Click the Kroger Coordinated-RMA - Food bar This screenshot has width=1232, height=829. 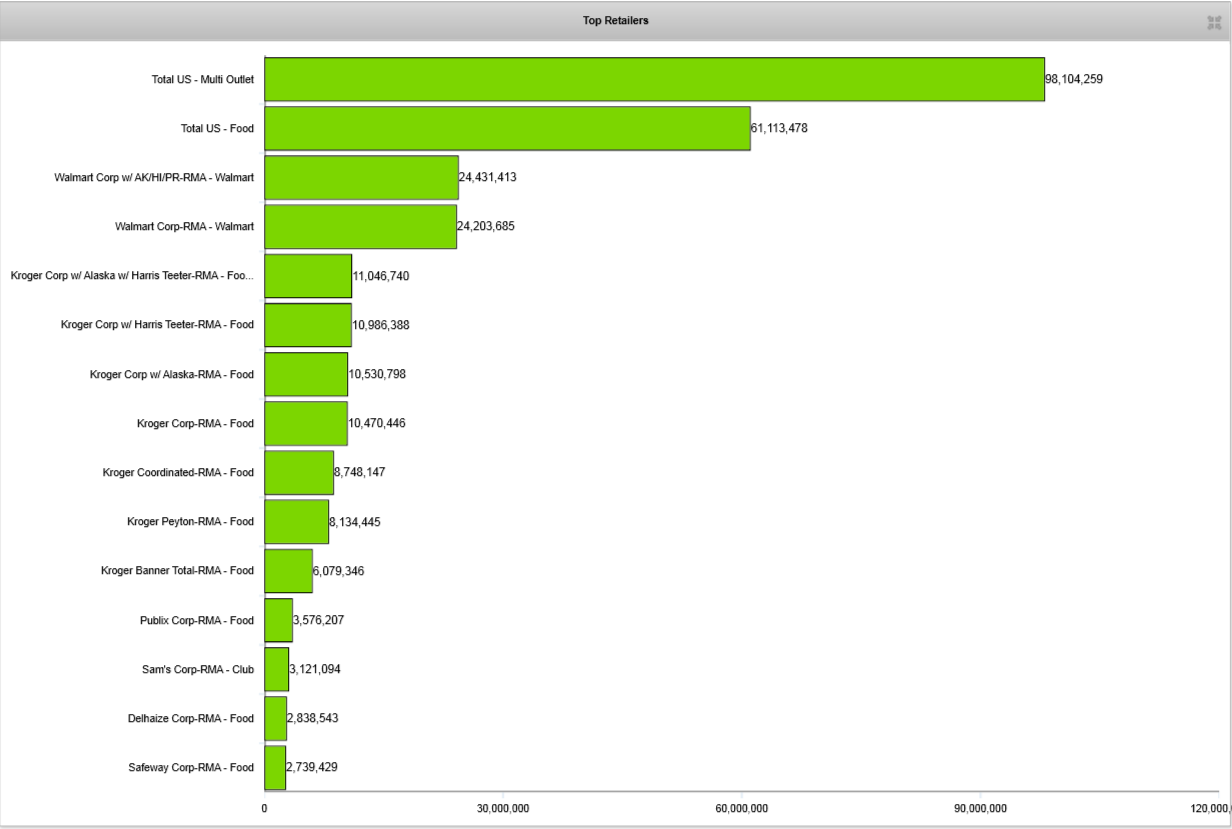[299, 472]
